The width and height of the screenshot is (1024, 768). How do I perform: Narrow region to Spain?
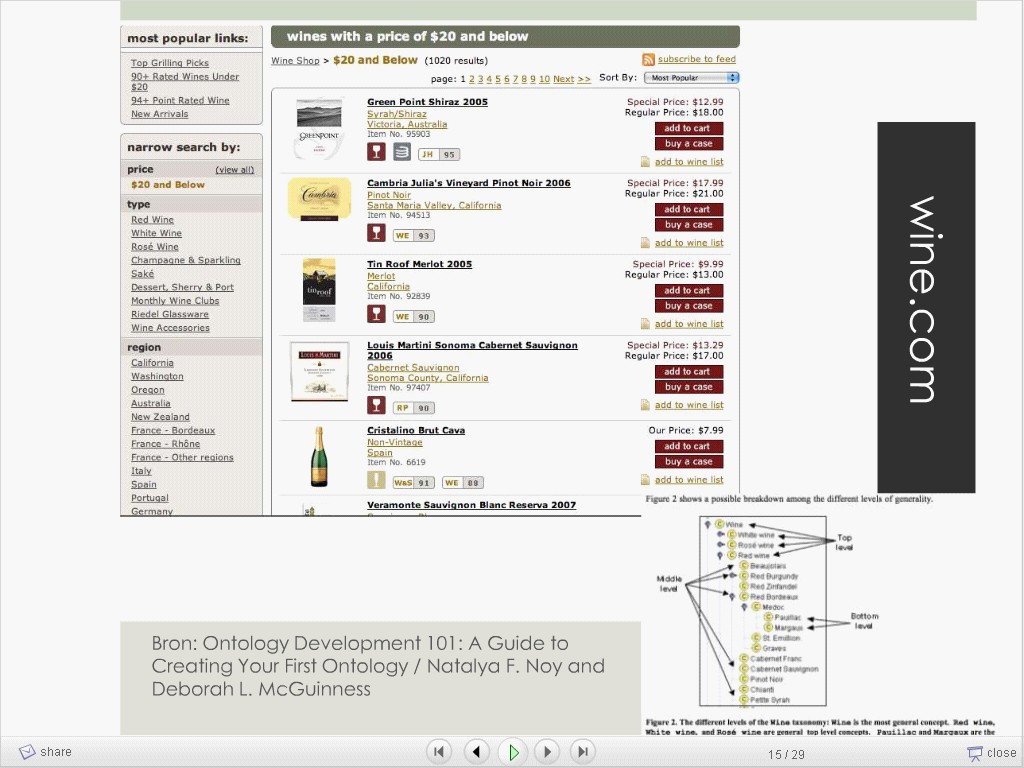click(x=144, y=485)
